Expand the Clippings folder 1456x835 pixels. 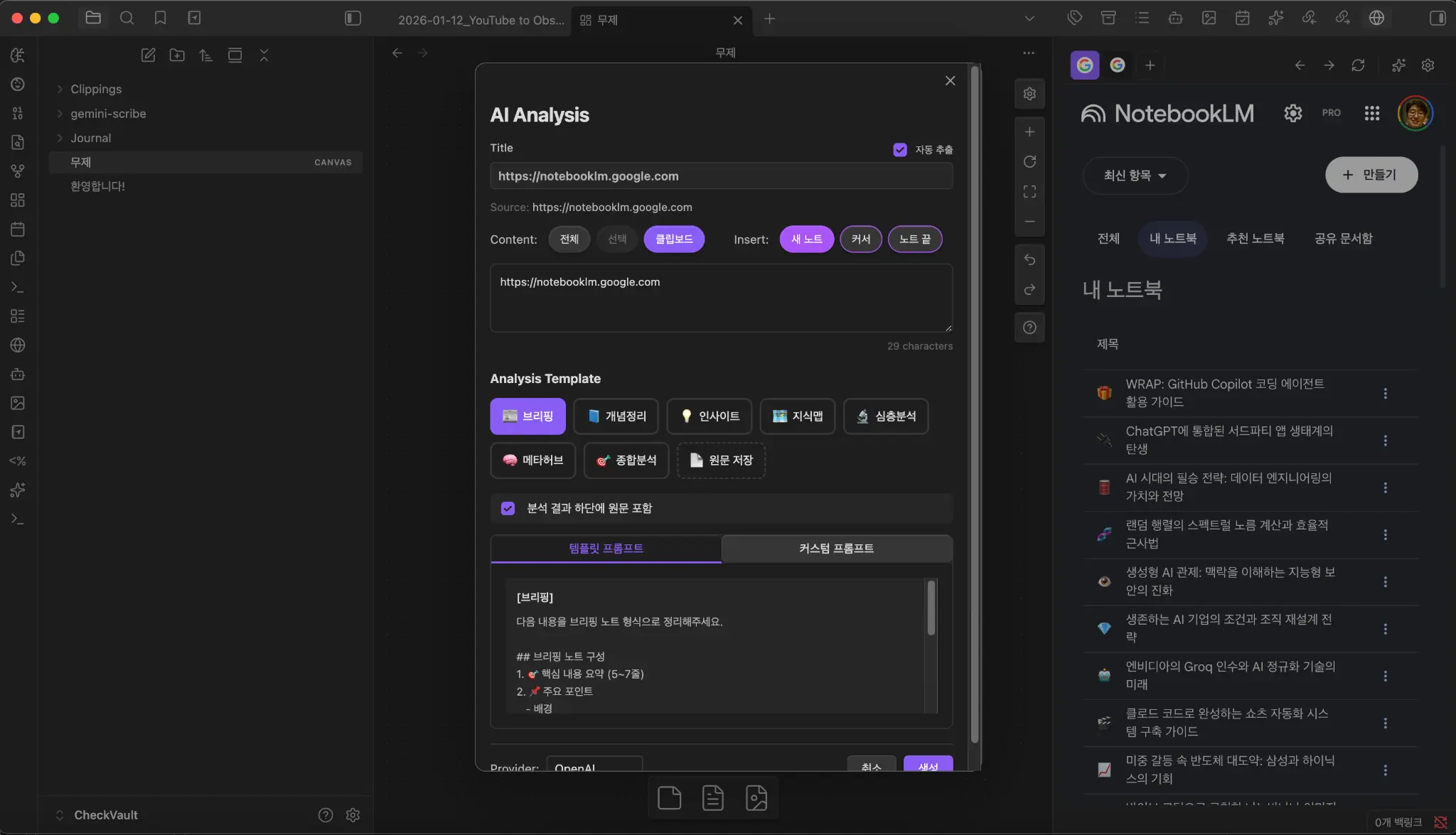[x=96, y=89]
